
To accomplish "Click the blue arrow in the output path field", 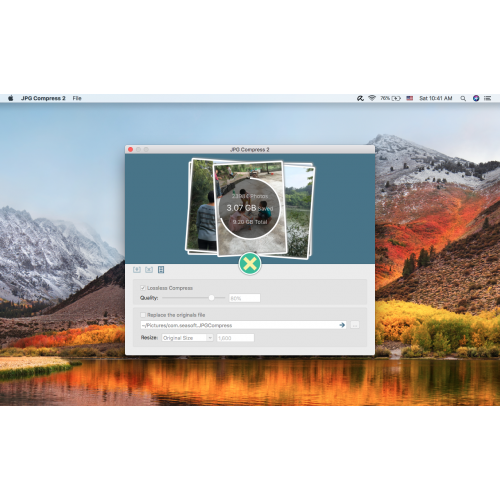I will [342, 325].
